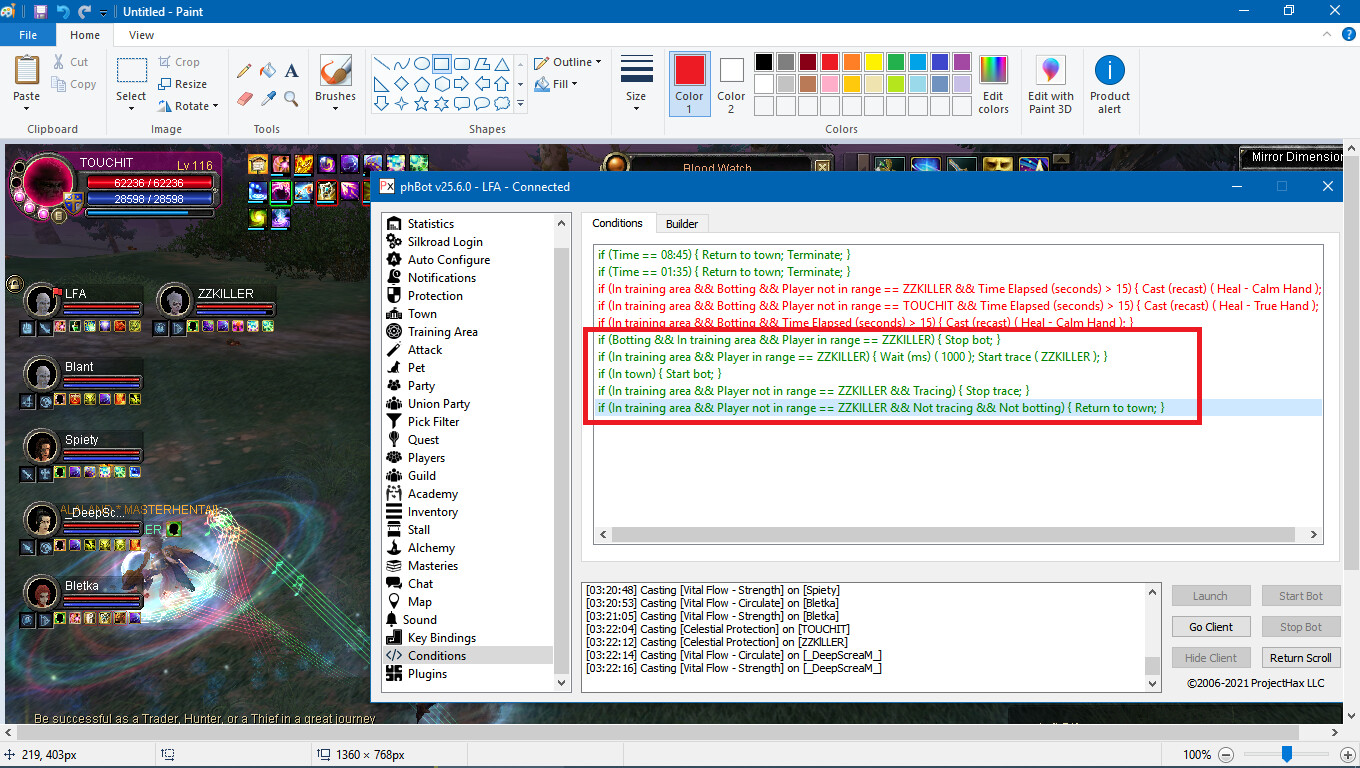The width and height of the screenshot is (1360, 768).
Task: Expand the Select tool dropdown arrow
Action: point(131,108)
